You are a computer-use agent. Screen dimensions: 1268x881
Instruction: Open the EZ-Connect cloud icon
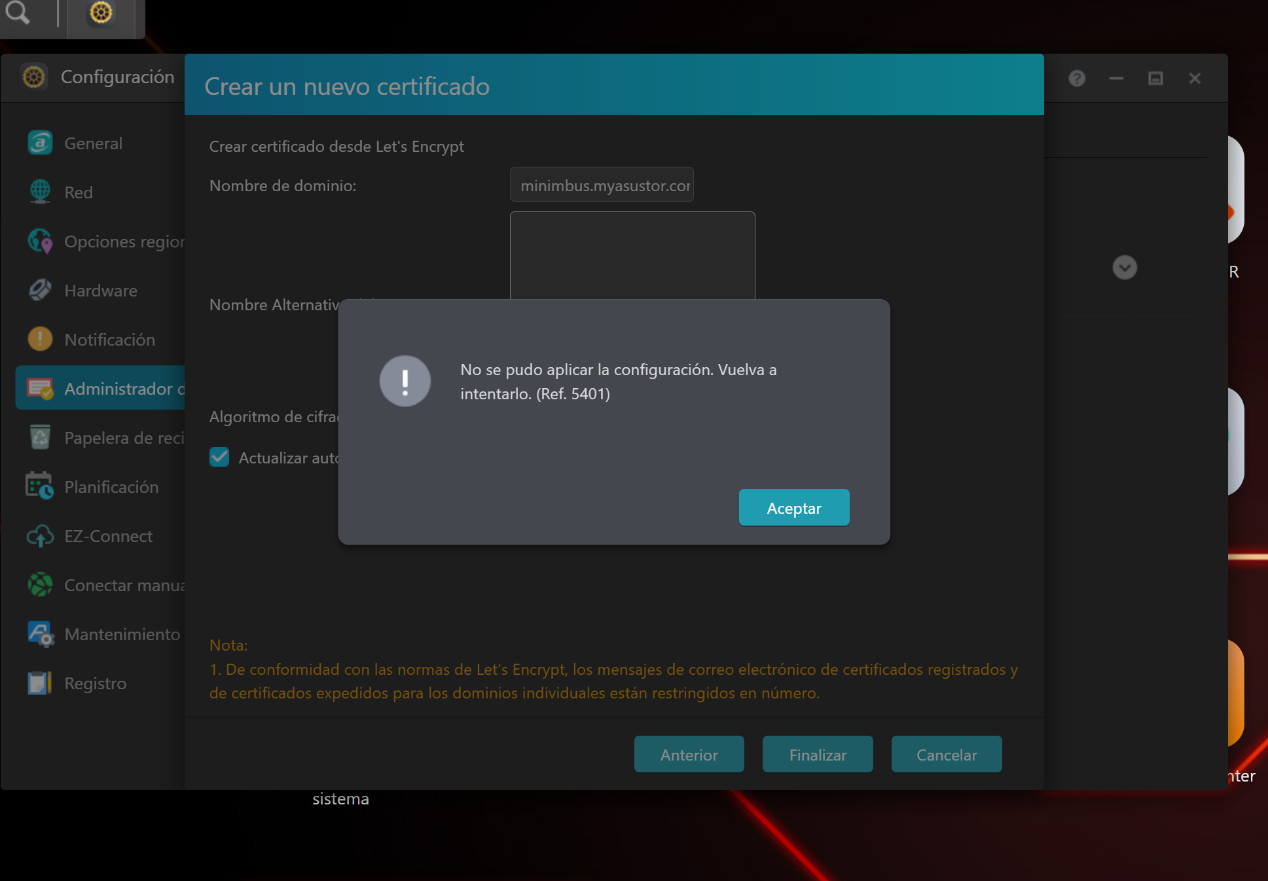coord(40,536)
